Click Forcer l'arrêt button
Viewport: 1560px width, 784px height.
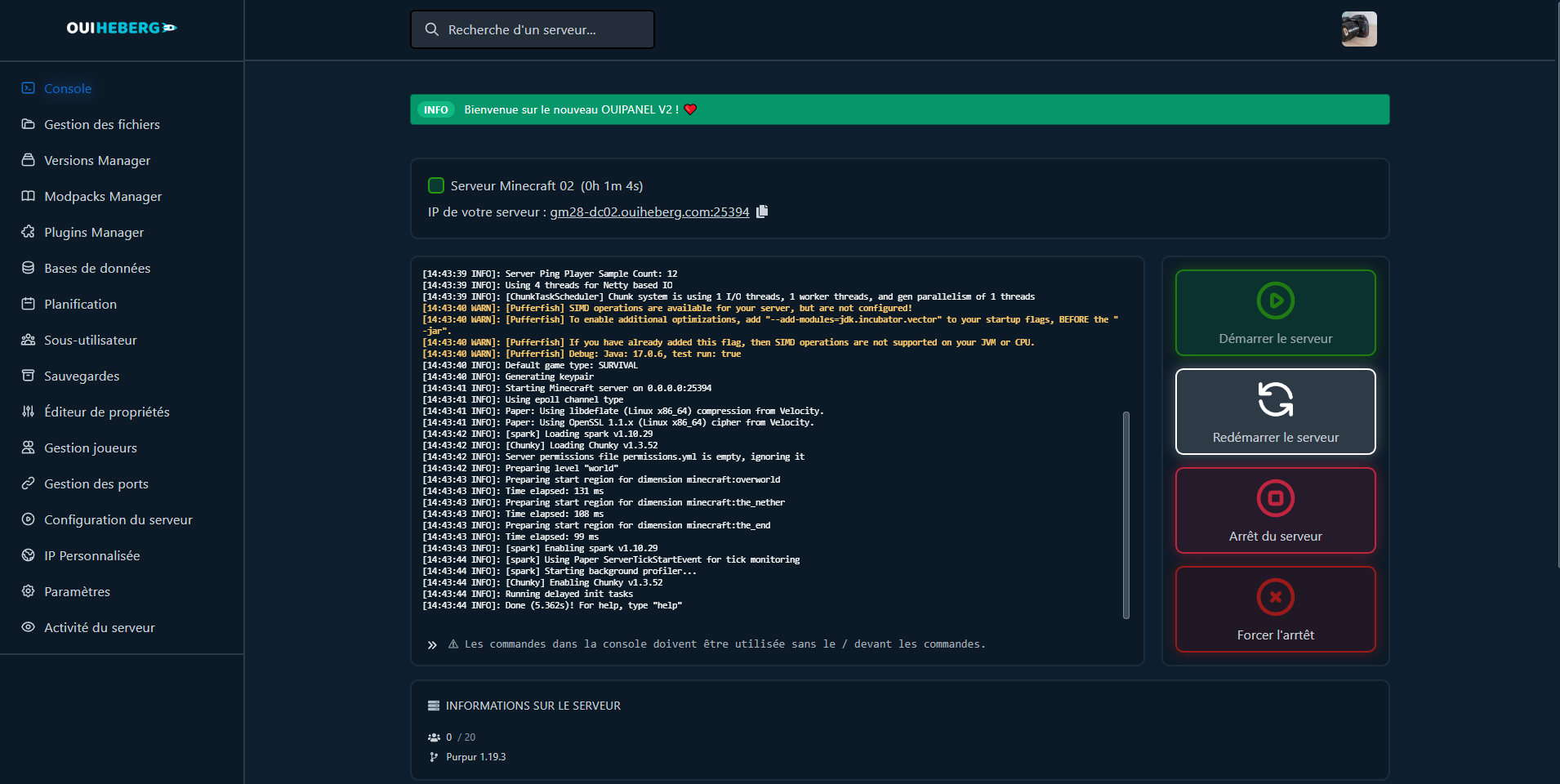tap(1275, 609)
